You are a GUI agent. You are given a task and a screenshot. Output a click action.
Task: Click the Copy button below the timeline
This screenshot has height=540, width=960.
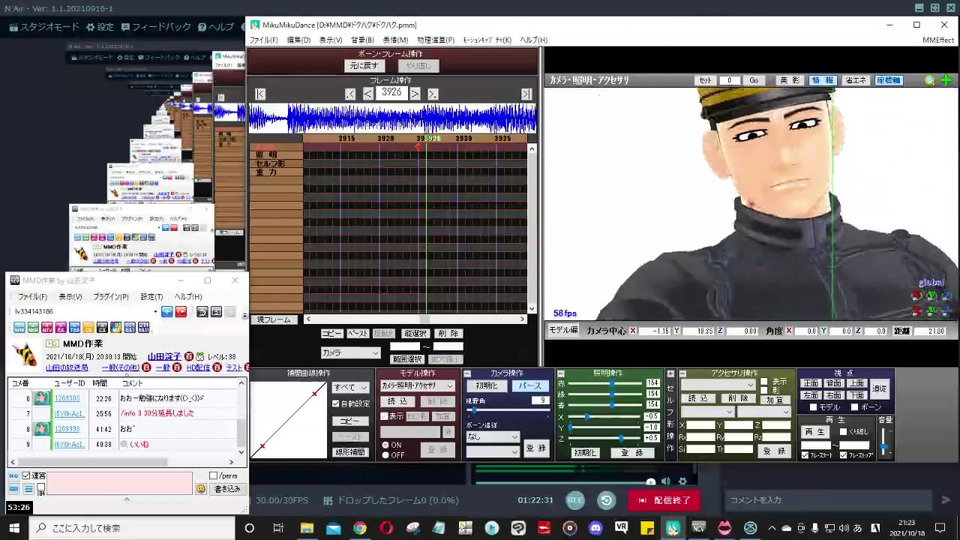332,334
